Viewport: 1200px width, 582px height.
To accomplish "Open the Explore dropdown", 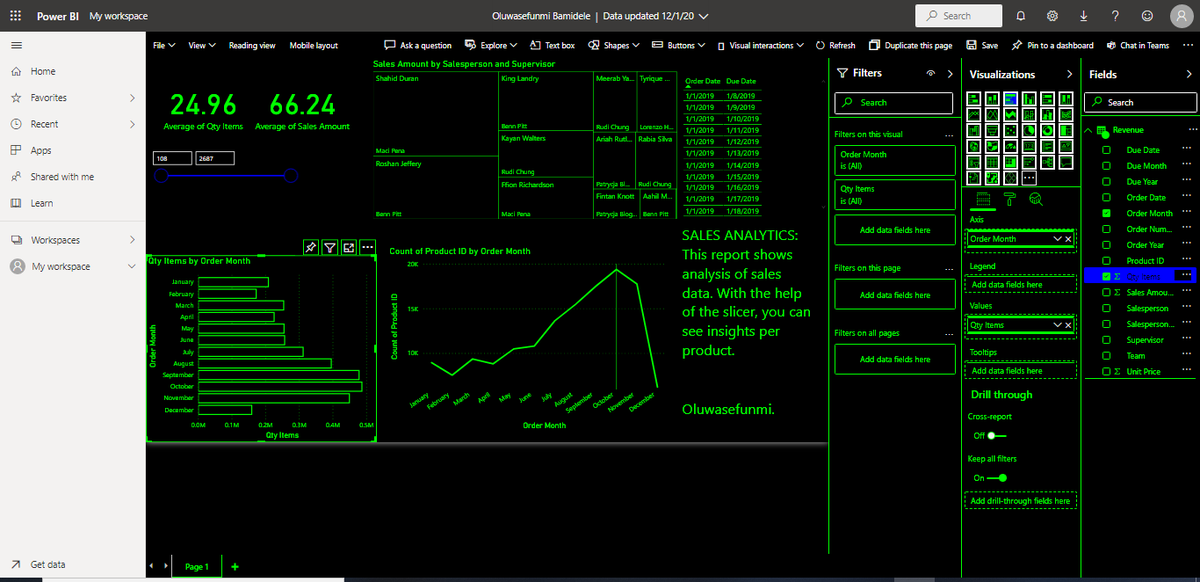I will pos(491,46).
